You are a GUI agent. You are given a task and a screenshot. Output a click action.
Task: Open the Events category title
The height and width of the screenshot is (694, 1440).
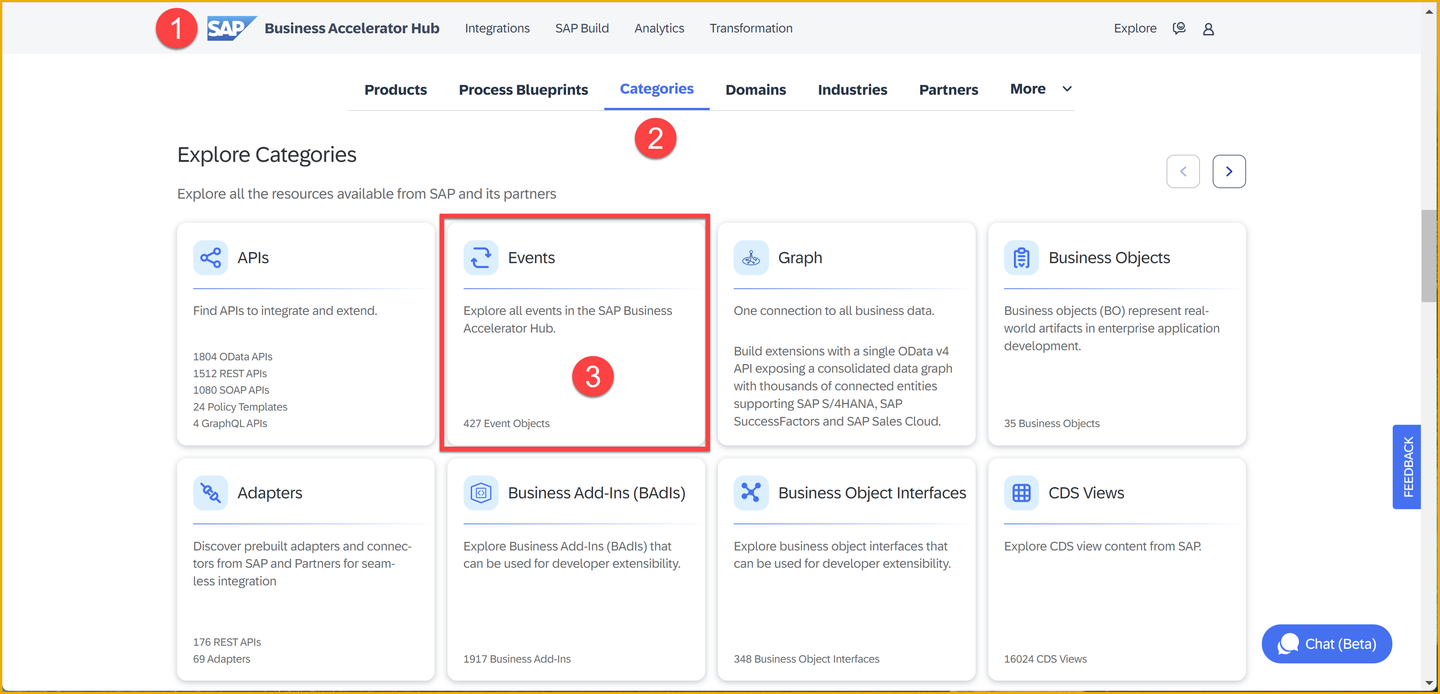pyautogui.click(x=531, y=258)
